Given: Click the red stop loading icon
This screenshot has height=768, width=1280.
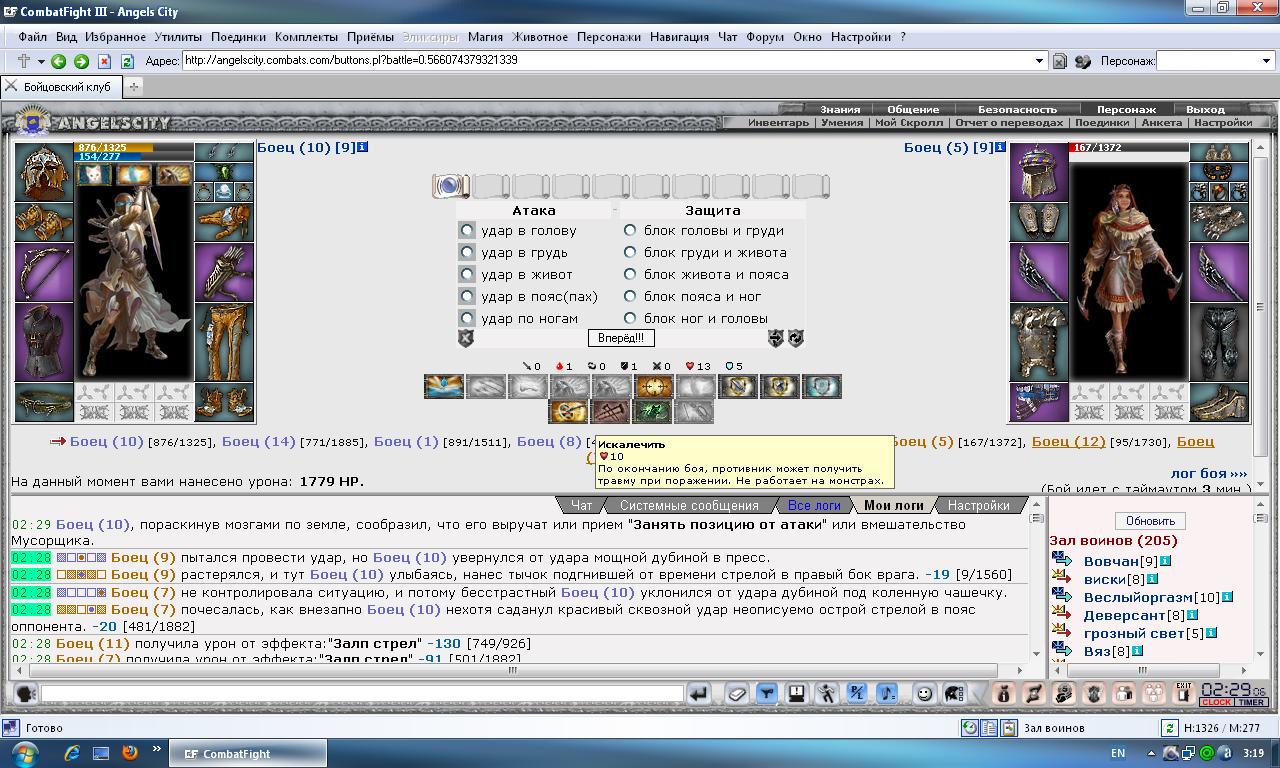Looking at the screenshot, I should coord(104,61).
